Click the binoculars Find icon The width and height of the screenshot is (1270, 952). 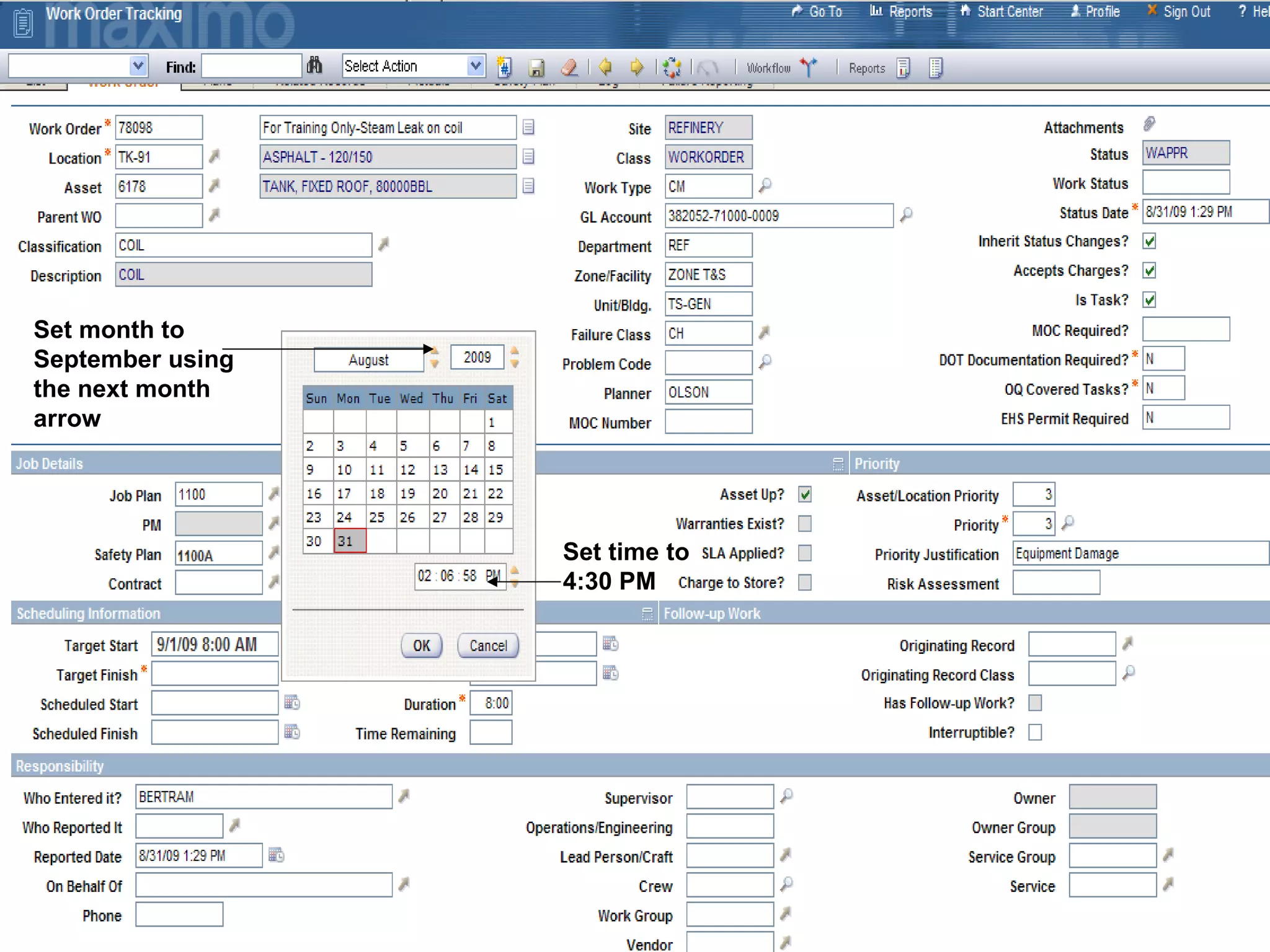click(314, 66)
